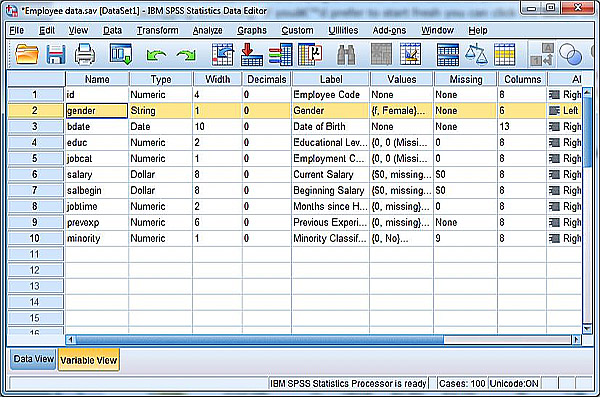Open the Analyze menu
This screenshot has height=400, width=600.
pyautogui.click(x=207, y=30)
